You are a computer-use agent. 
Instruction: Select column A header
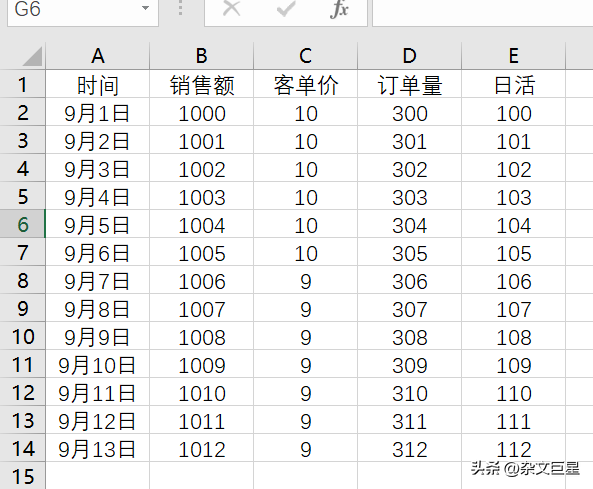[x=98, y=56]
